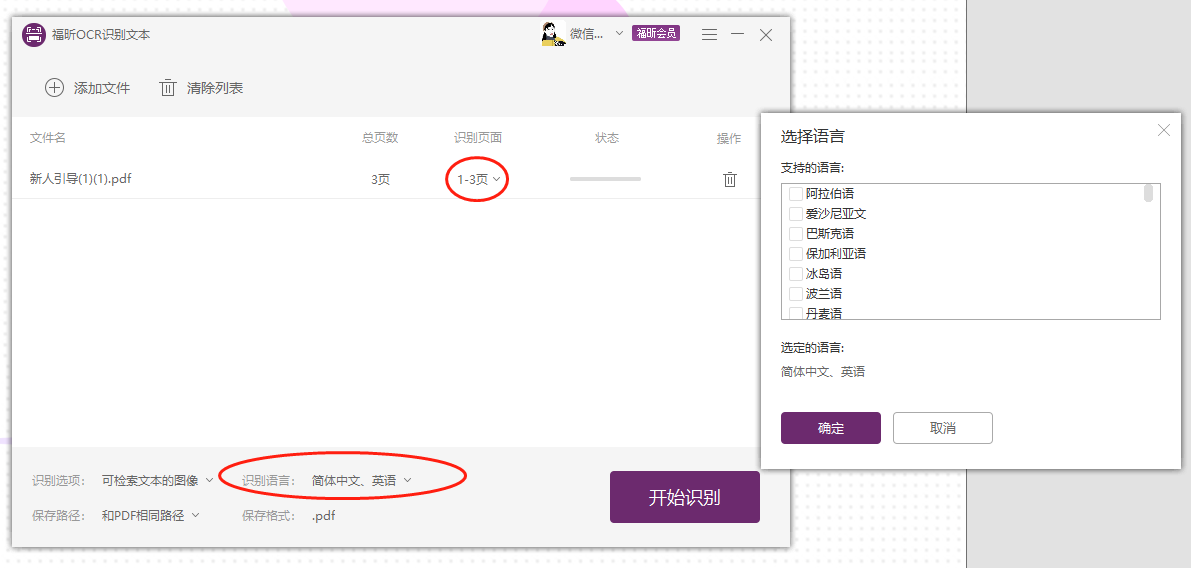Expand the 微信 account dropdown arrow

tap(619, 33)
